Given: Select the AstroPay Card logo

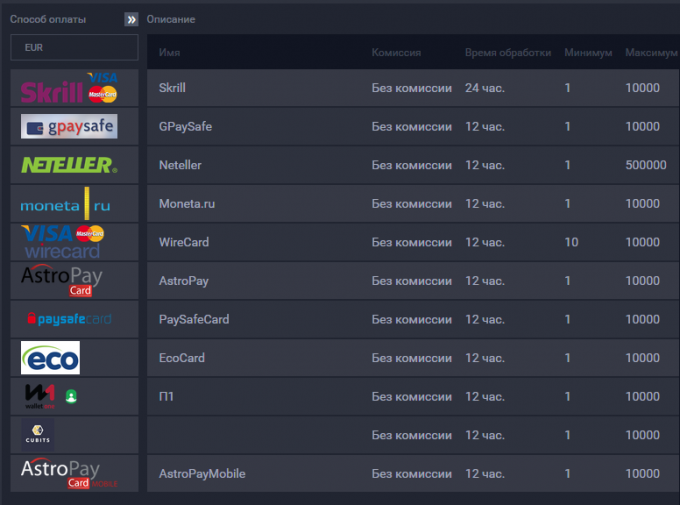Looking at the screenshot, I should coord(62,281).
